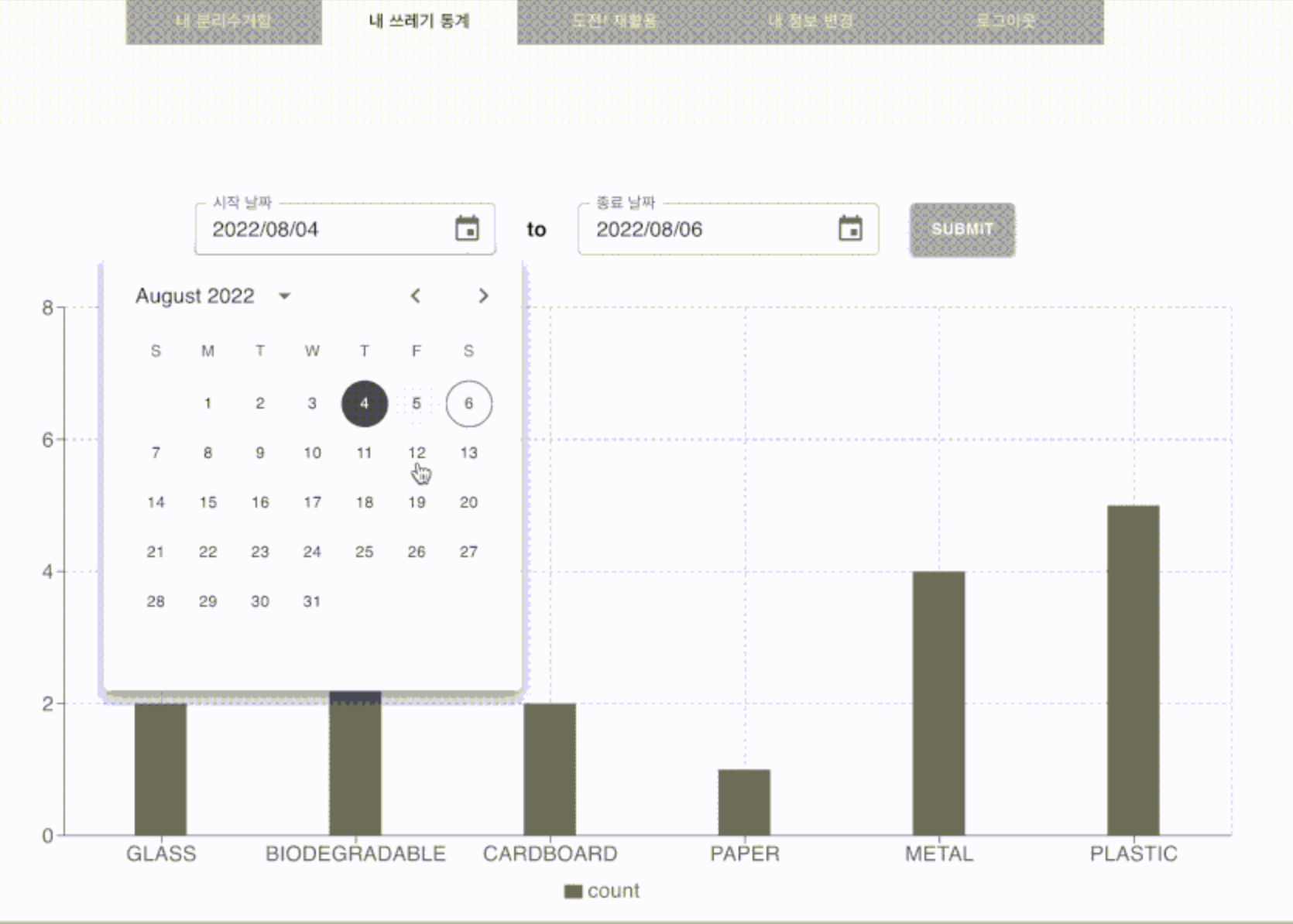Open the start date calendar icon
The image size is (1293, 924).
pos(467,229)
